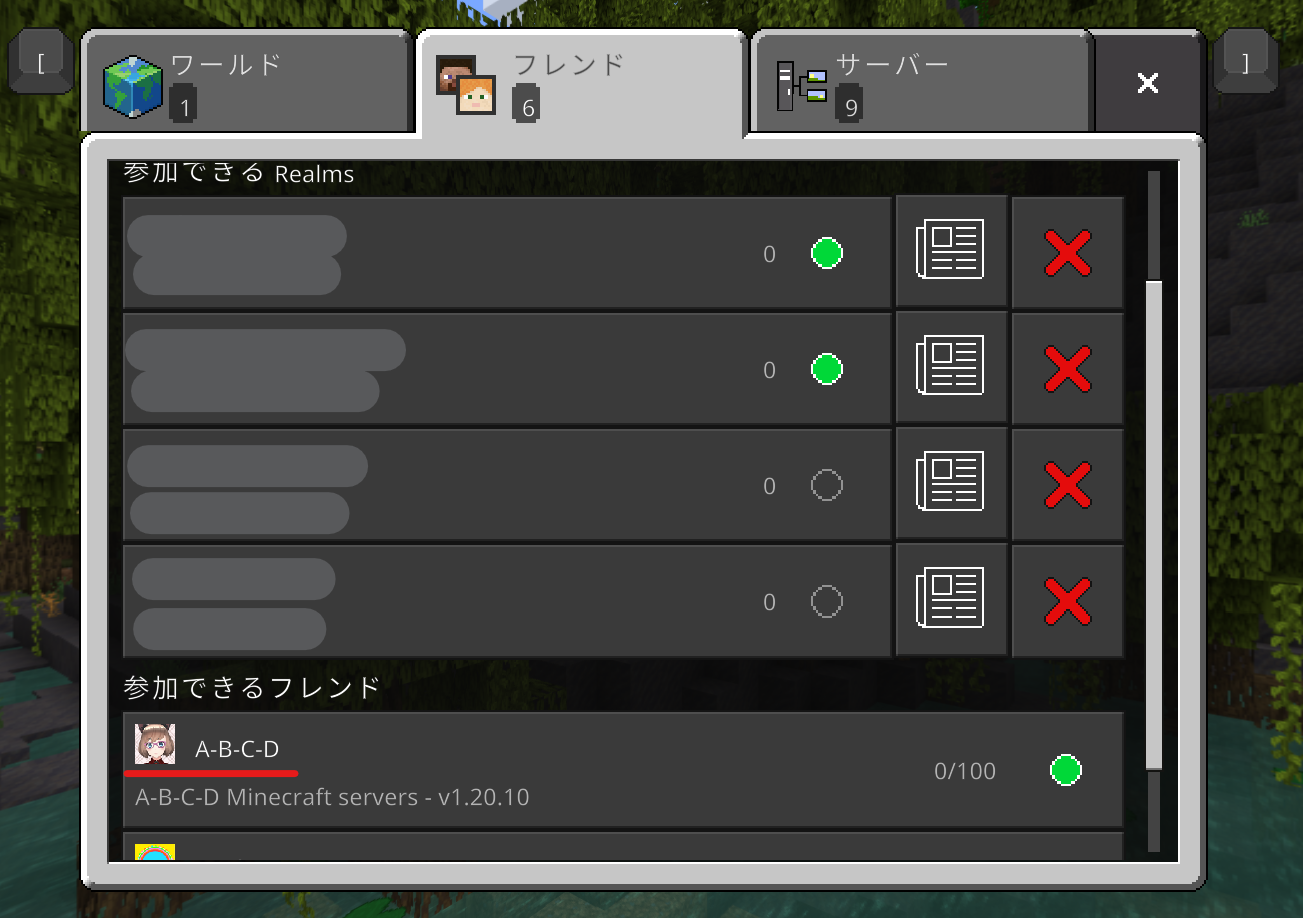
Task: Click the world count badge showing 1
Action: click(184, 104)
